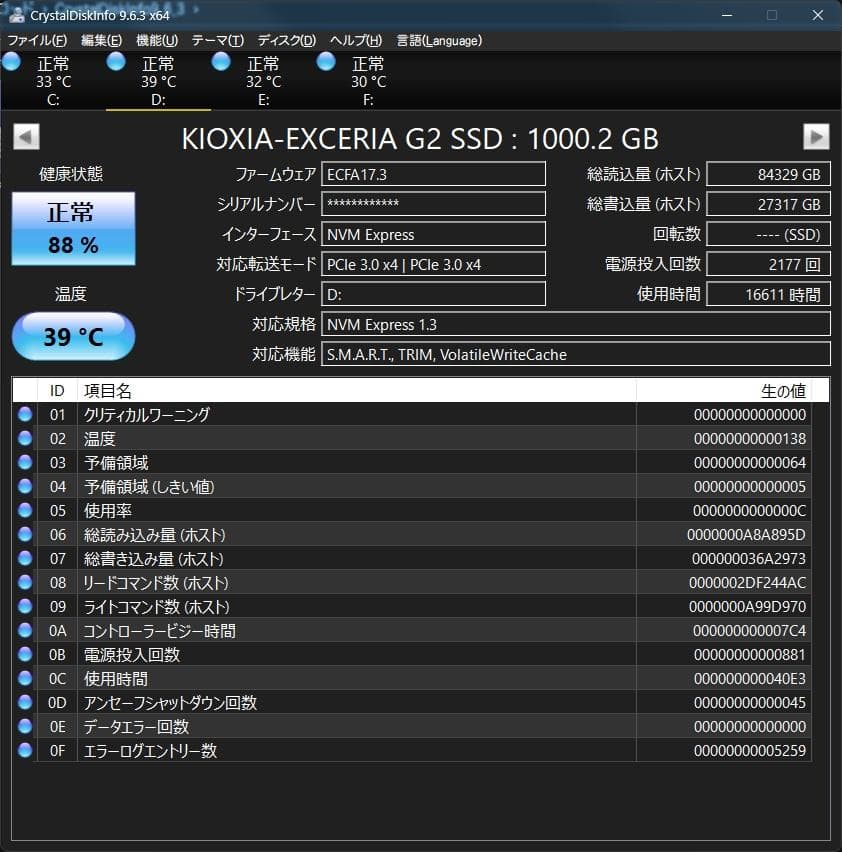
Task: Click the masked シリアルナンバー field
Action: pyautogui.click(x=433, y=204)
